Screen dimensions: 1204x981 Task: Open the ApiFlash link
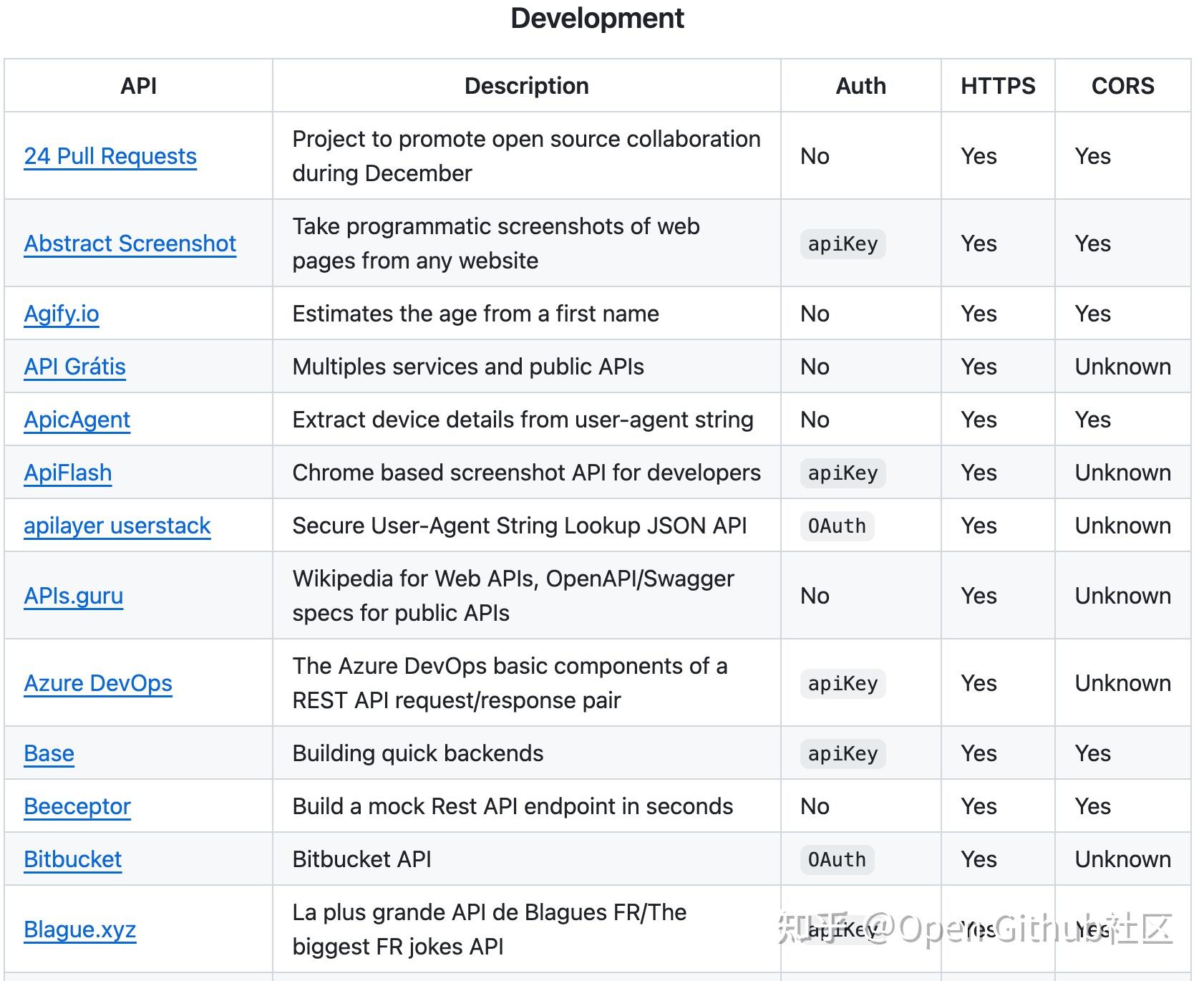(68, 473)
